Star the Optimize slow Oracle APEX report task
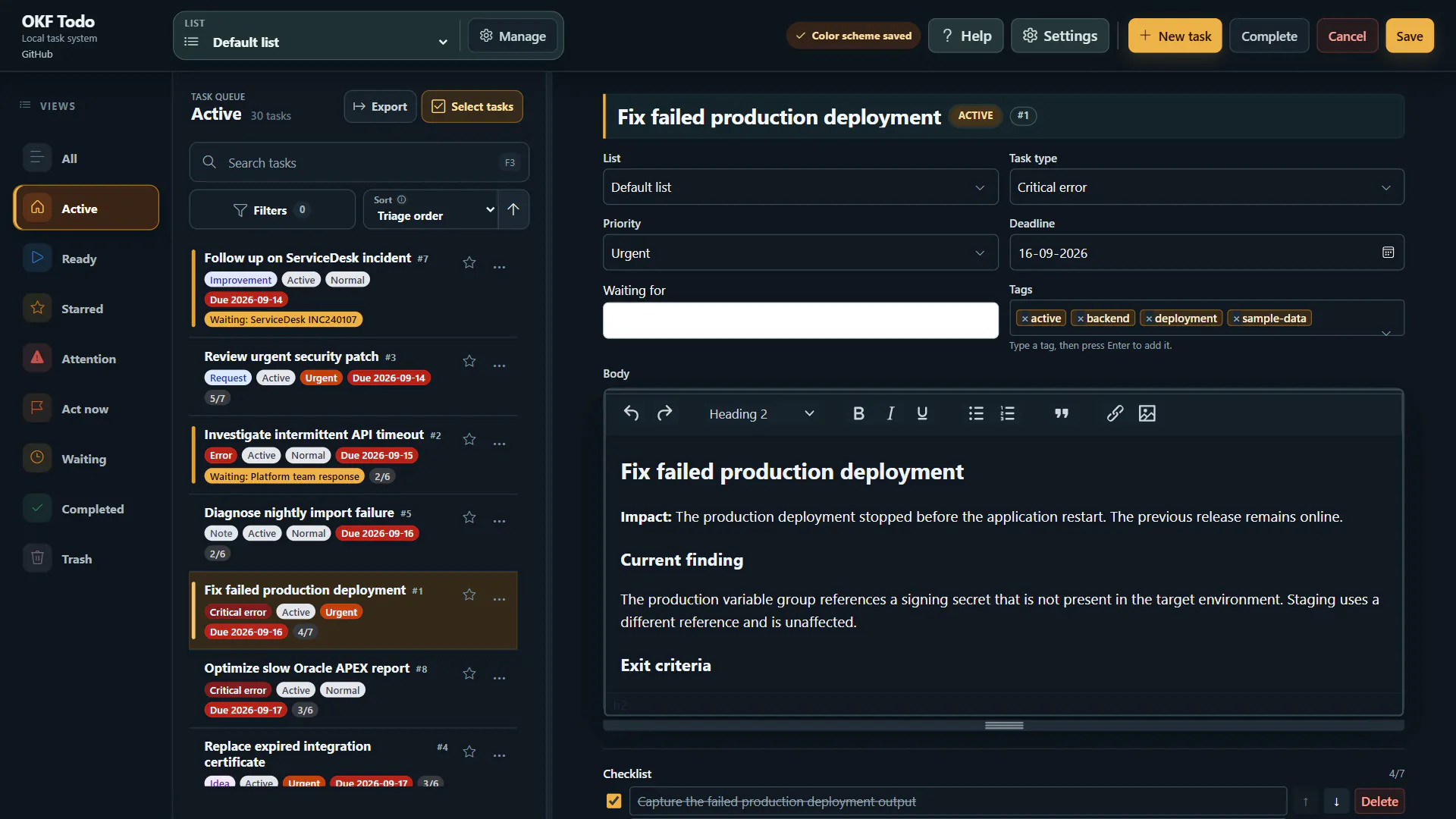Image resolution: width=1456 pixels, height=819 pixels. pyautogui.click(x=469, y=673)
